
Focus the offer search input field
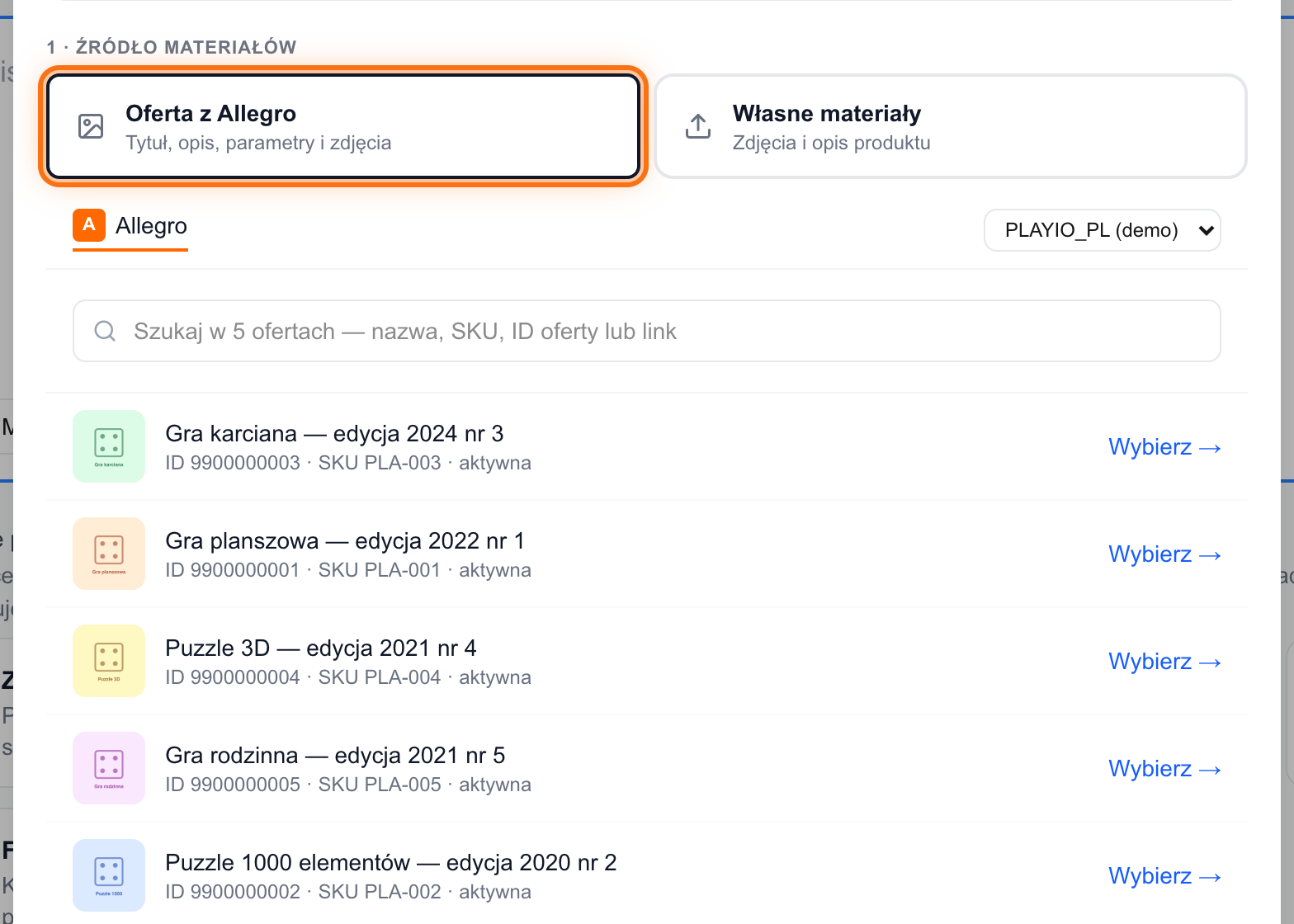click(x=647, y=331)
